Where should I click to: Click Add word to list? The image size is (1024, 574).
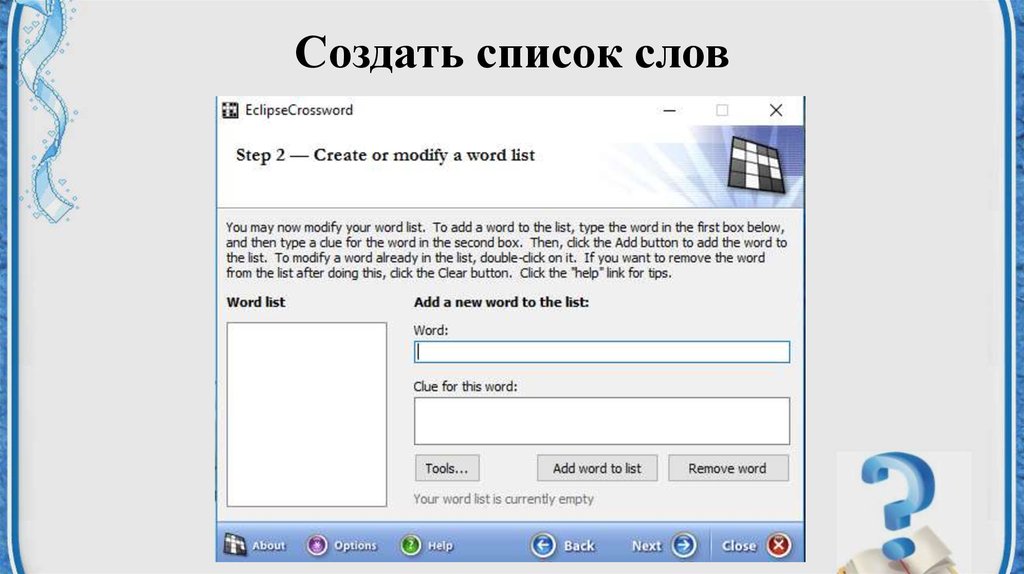597,468
